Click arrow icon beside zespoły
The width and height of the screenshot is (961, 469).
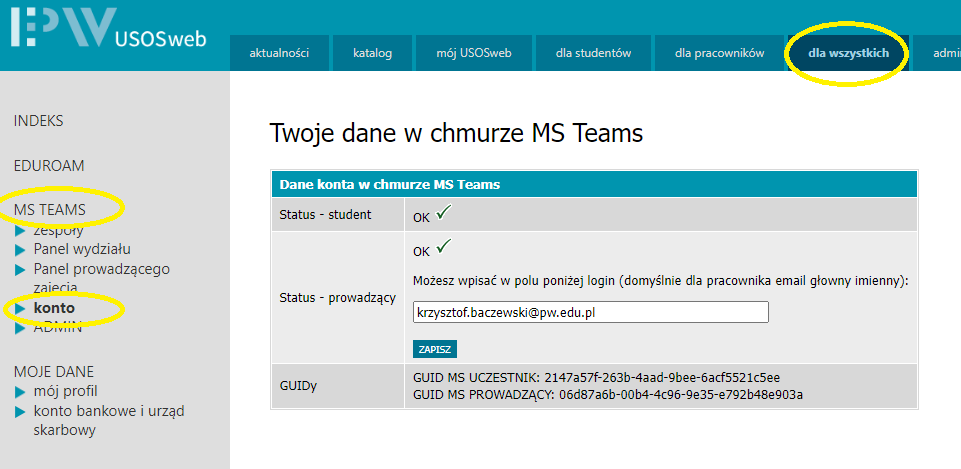20,231
